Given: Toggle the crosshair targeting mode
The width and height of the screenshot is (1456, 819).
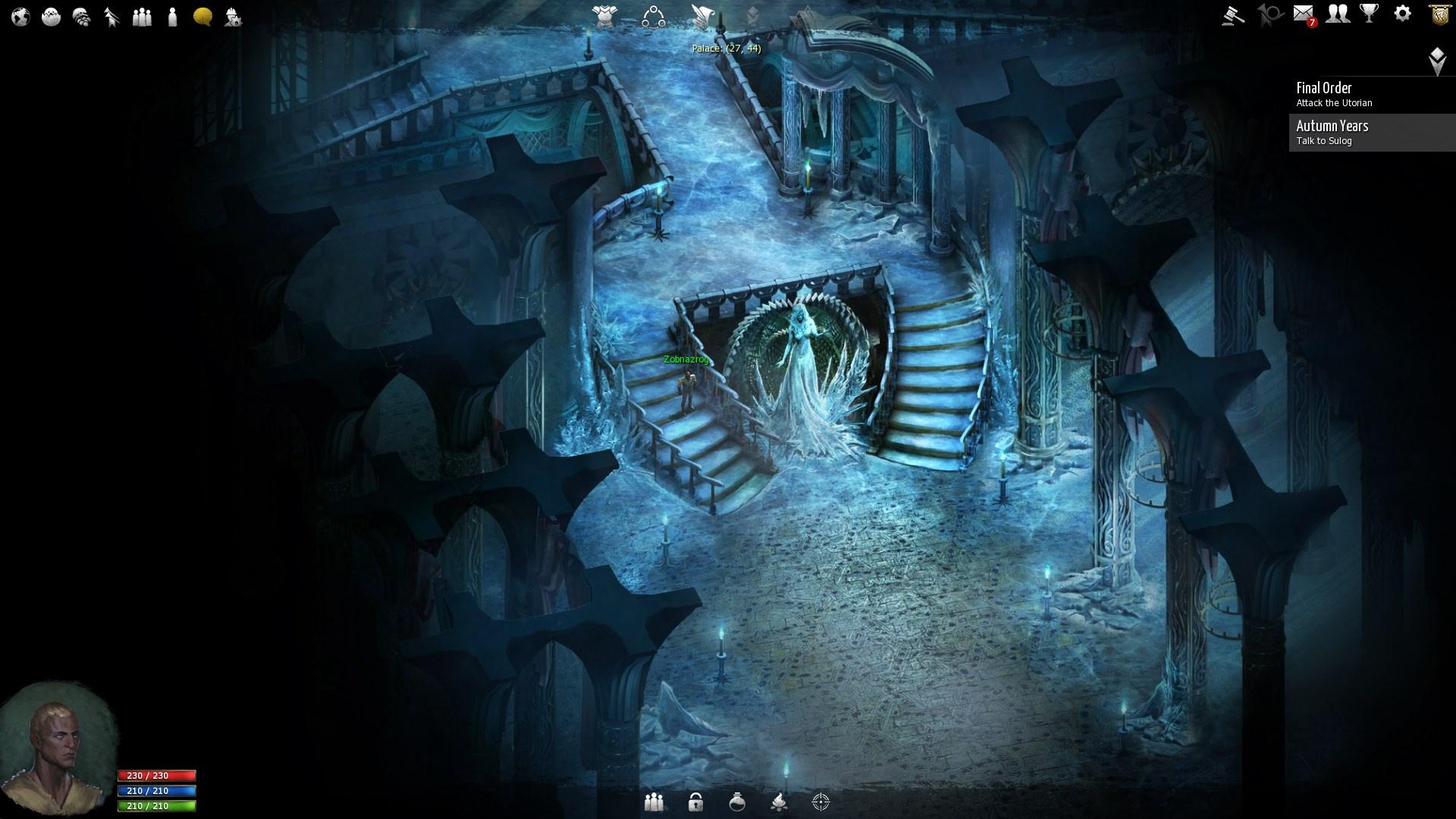Looking at the screenshot, I should point(821,802).
